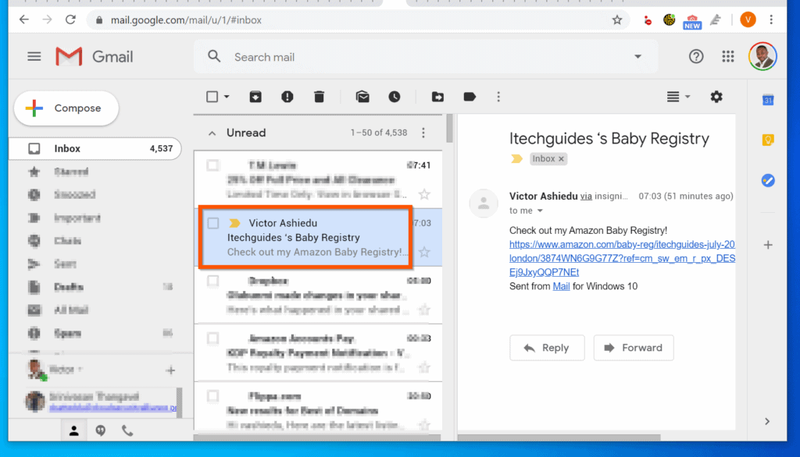Archive the selected conversation
Image resolution: width=800 pixels, height=457 pixels.
pos(256,96)
